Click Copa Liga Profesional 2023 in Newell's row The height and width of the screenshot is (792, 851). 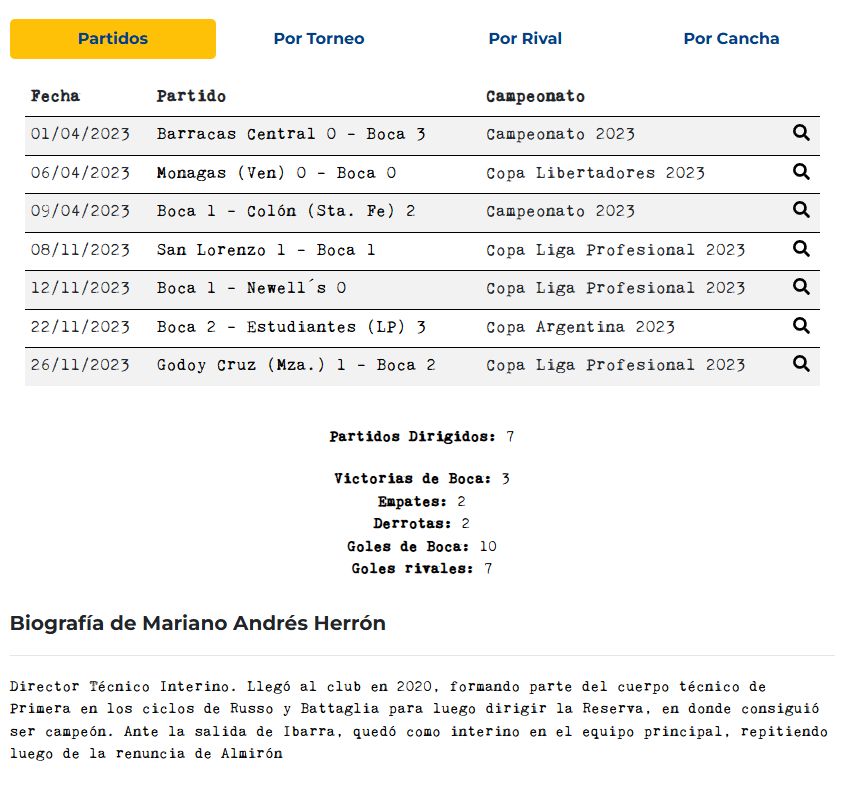tap(615, 288)
